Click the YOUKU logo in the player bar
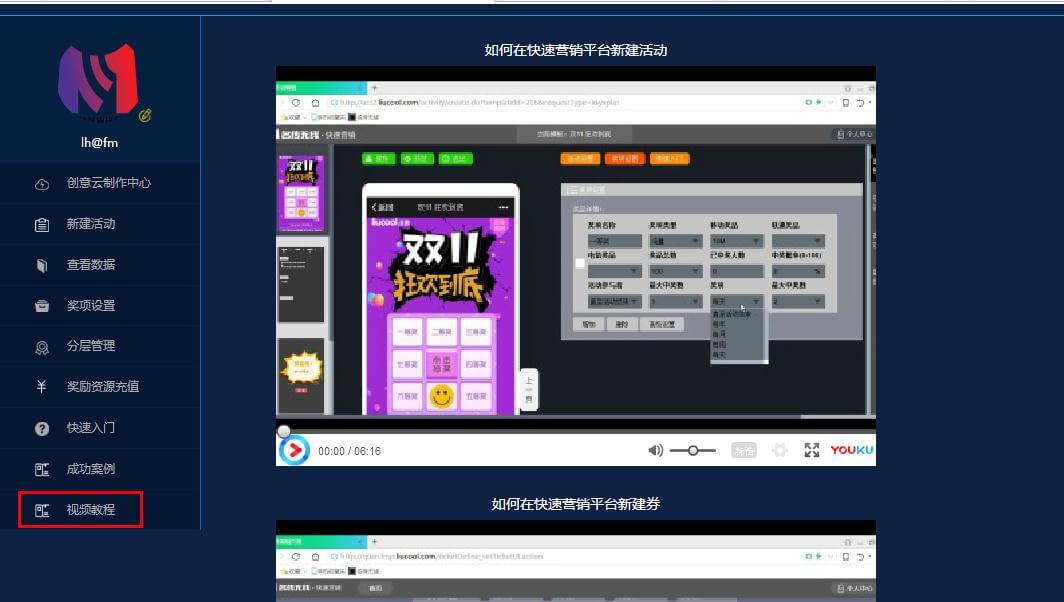 852,451
